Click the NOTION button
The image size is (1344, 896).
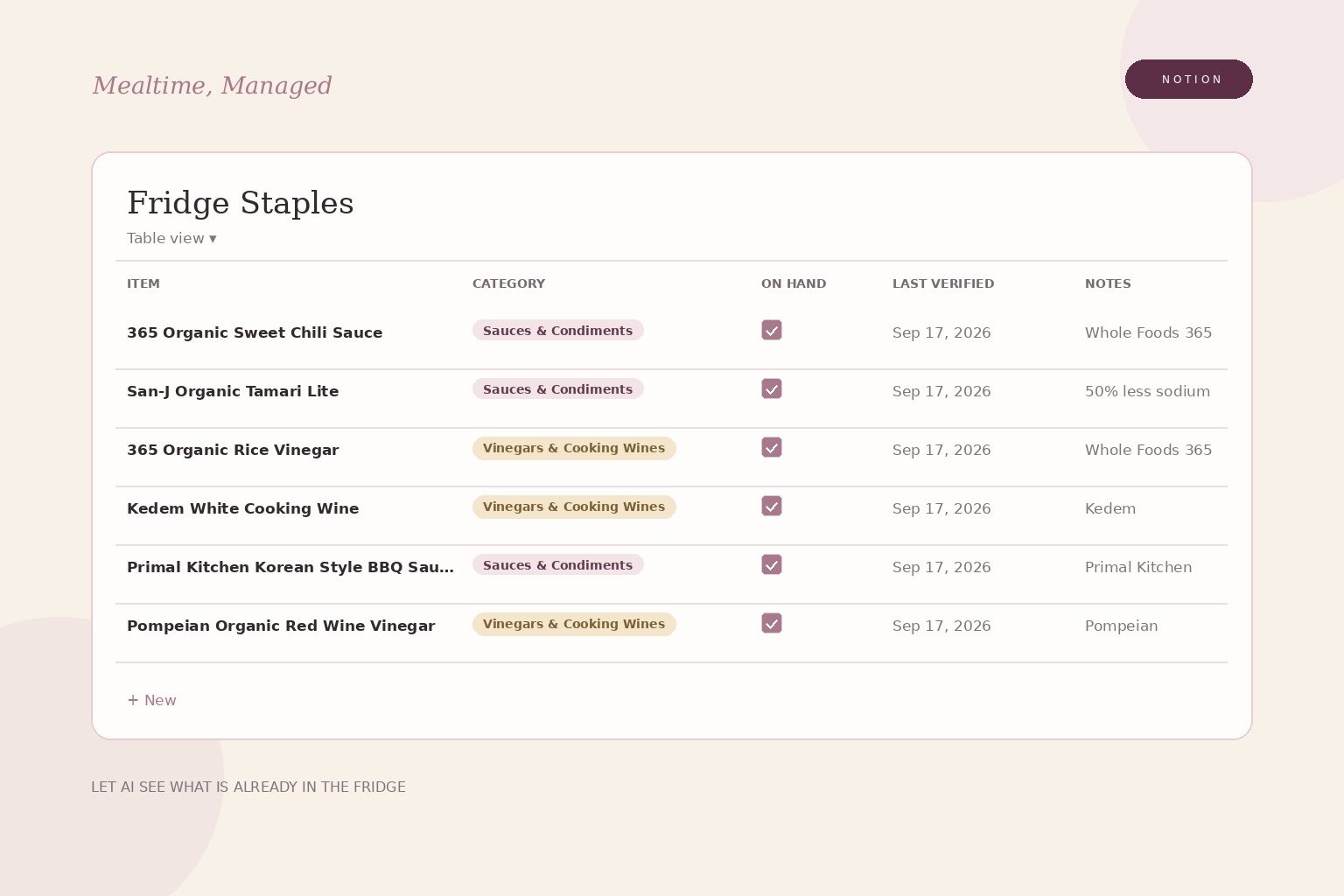pyautogui.click(x=1188, y=80)
